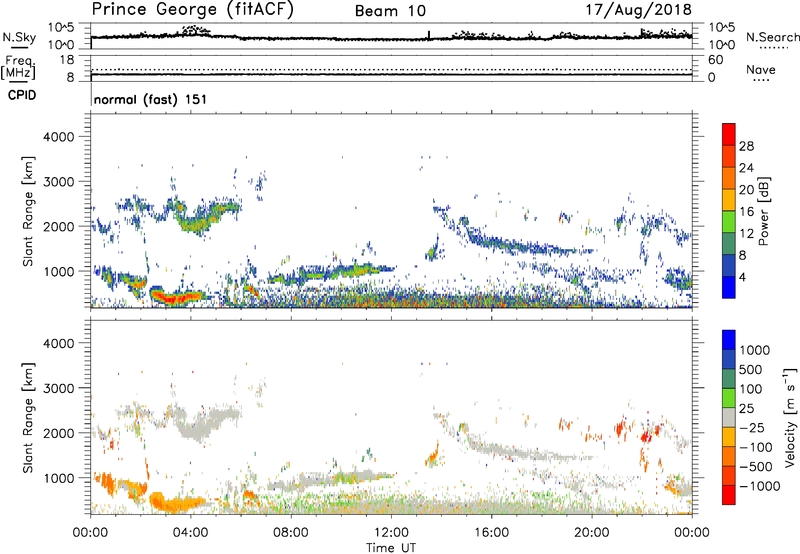
Task: Click the 'Freq. [MHz]' axis label
Action: pyautogui.click(x=18, y=68)
